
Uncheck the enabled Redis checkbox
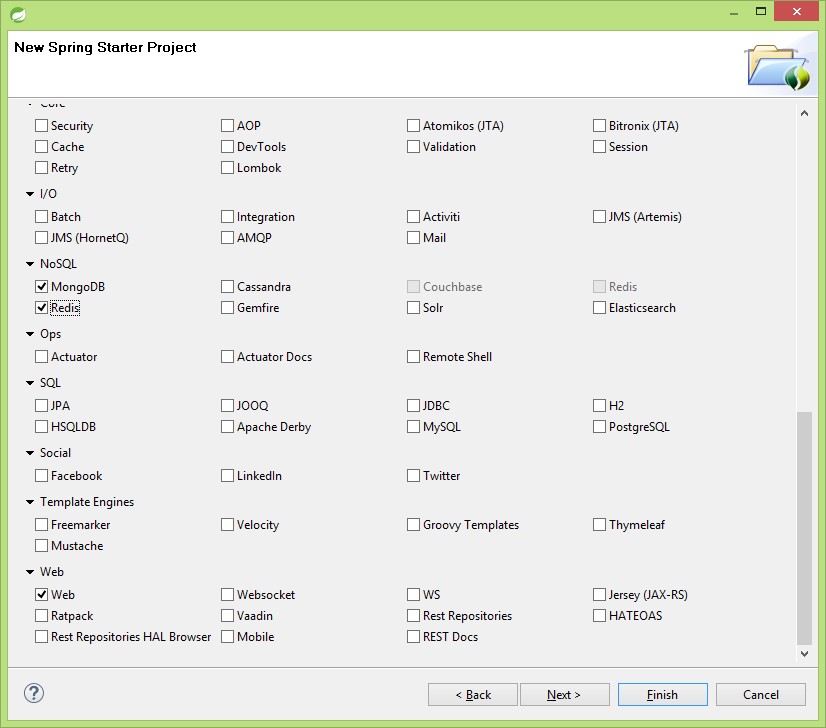[x=41, y=308]
